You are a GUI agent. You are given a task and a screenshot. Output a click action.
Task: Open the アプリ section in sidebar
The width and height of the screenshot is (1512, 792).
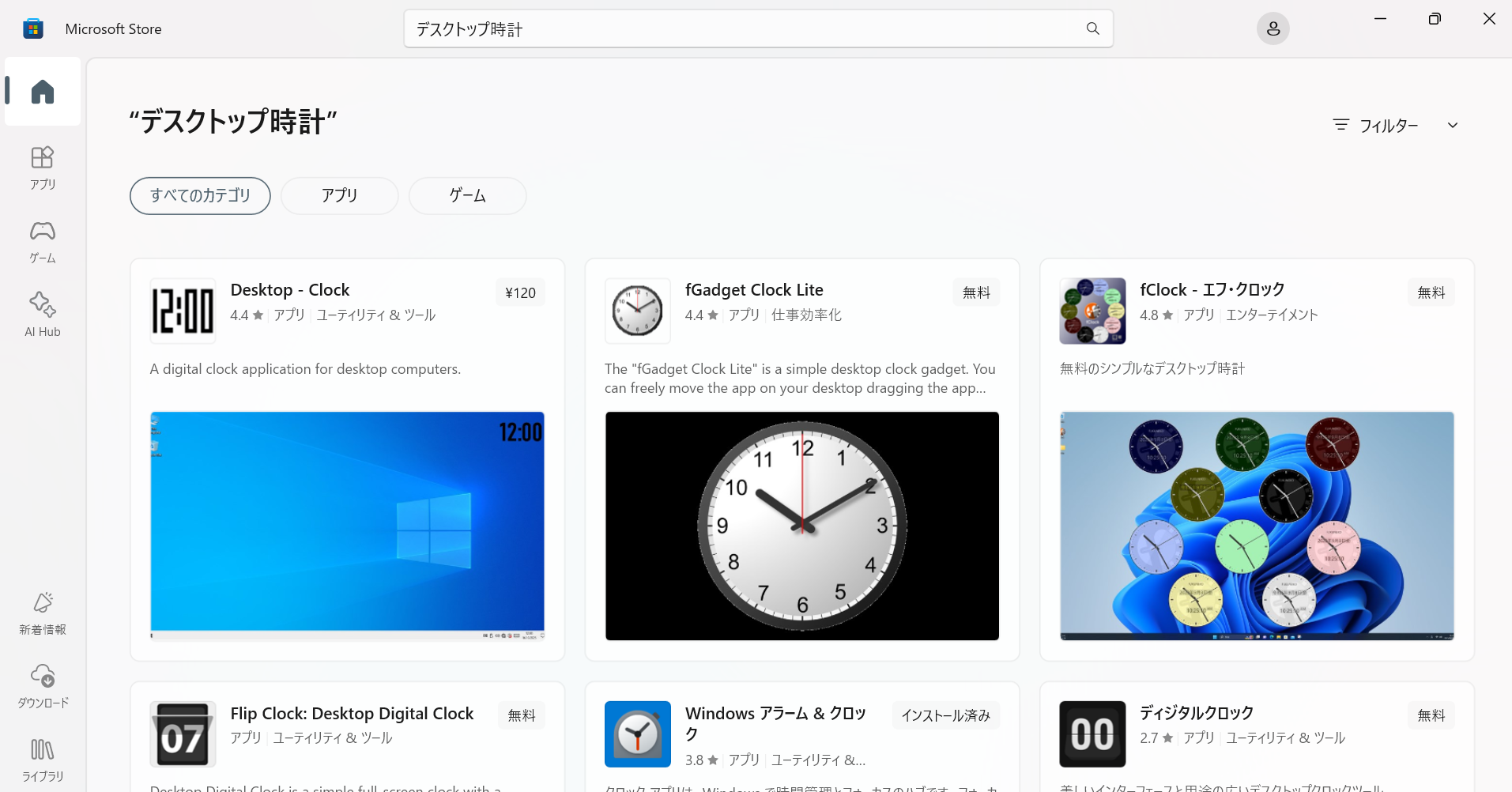click(x=43, y=167)
